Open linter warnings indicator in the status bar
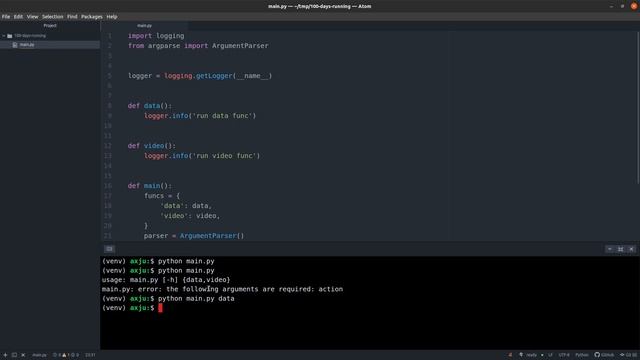The height and width of the screenshot is (360, 640). click(x=66, y=355)
